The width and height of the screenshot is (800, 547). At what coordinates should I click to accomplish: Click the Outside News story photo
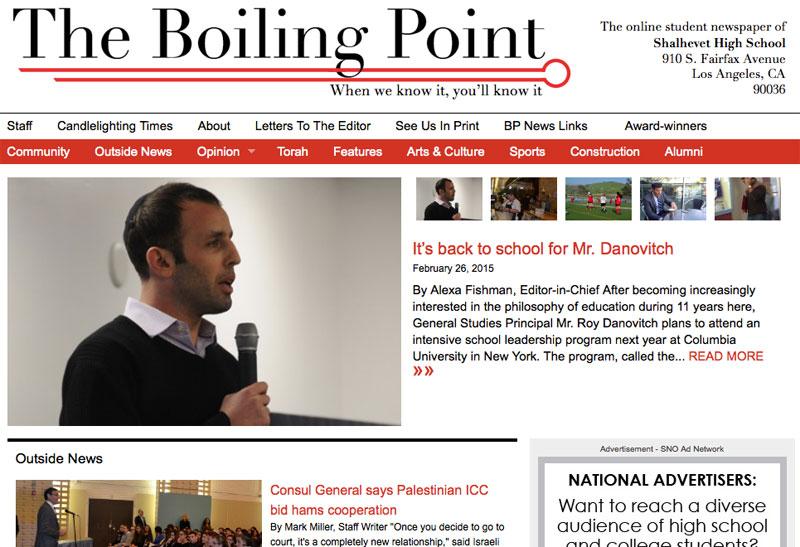click(139, 513)
